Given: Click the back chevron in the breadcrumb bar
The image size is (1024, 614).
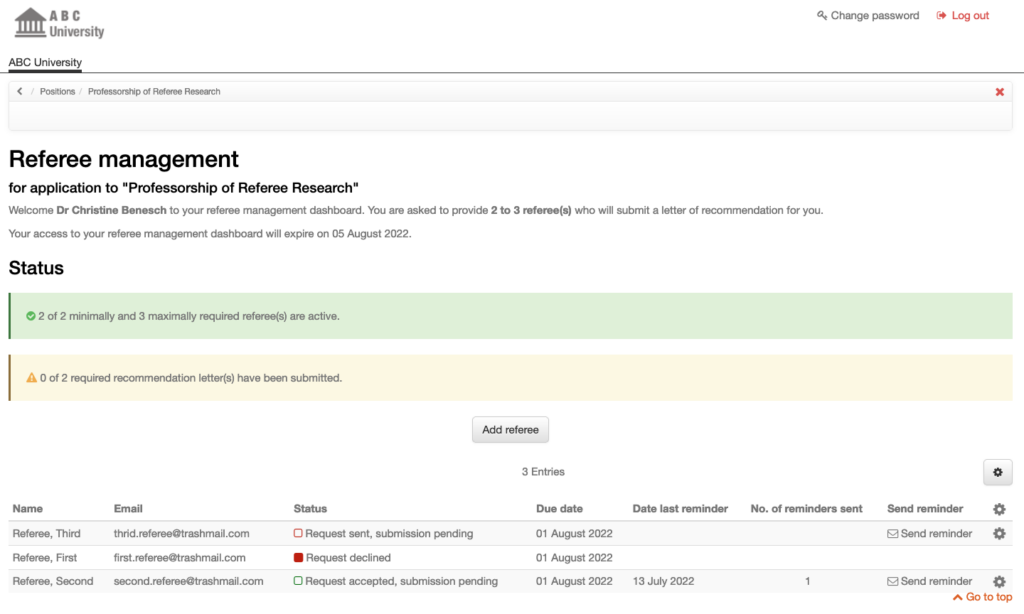Looking at the screenshot, I should [x=19, y=91].
